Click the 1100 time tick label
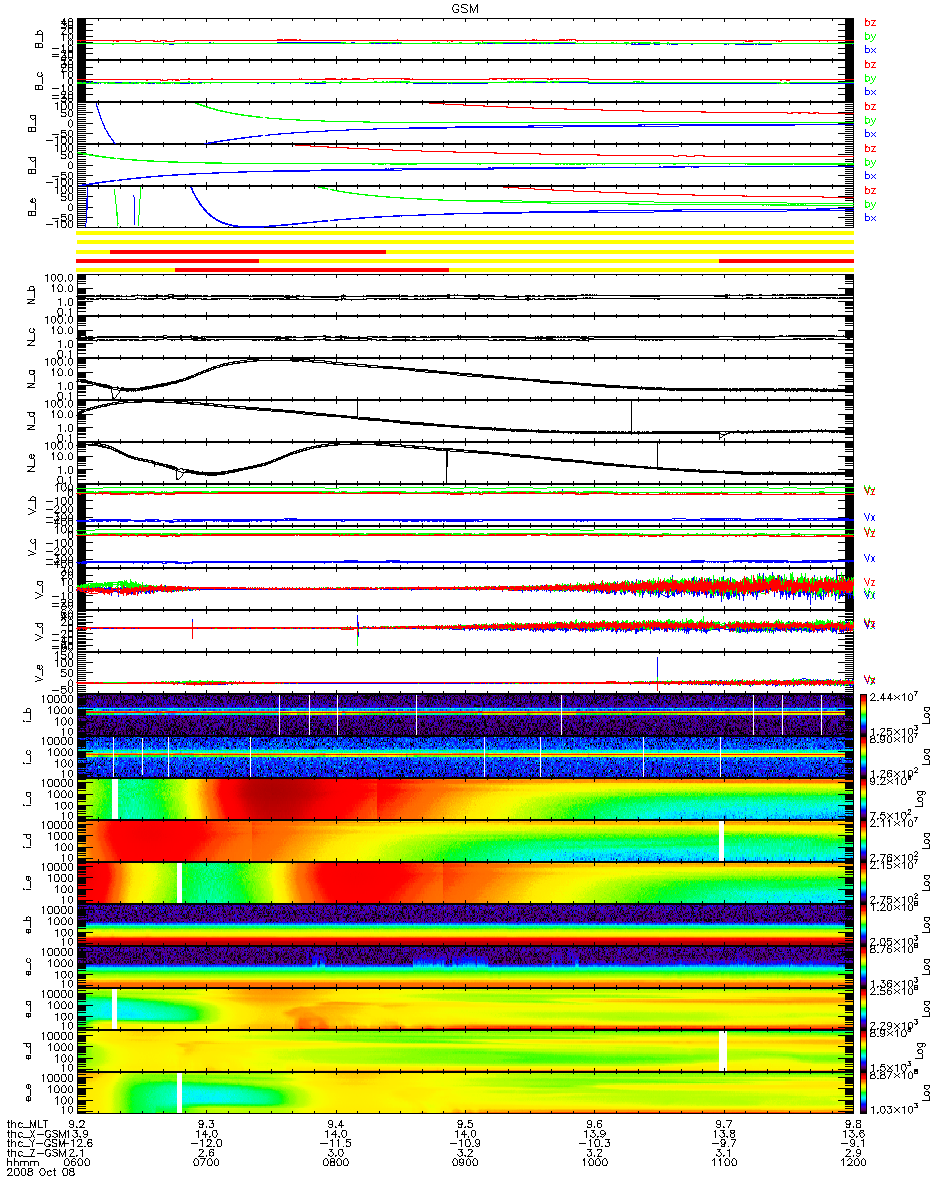 tap(724, 1163)
